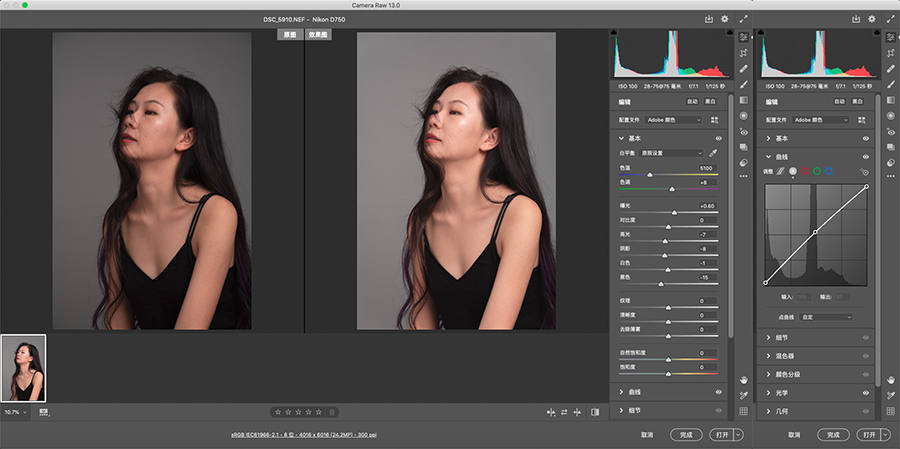
Task: Click the before/after view toggle icon
Action: [x=550, y=411]
